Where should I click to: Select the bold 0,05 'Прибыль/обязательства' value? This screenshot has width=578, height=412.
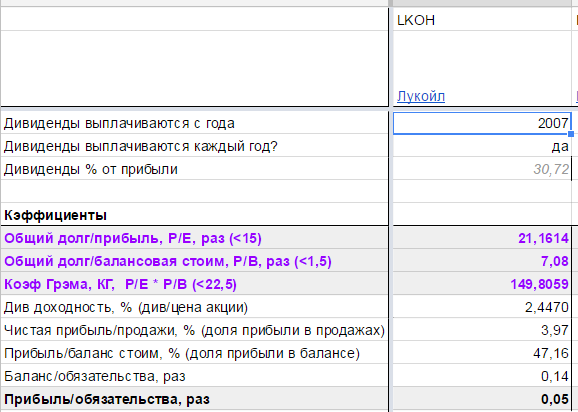point(482,399)
